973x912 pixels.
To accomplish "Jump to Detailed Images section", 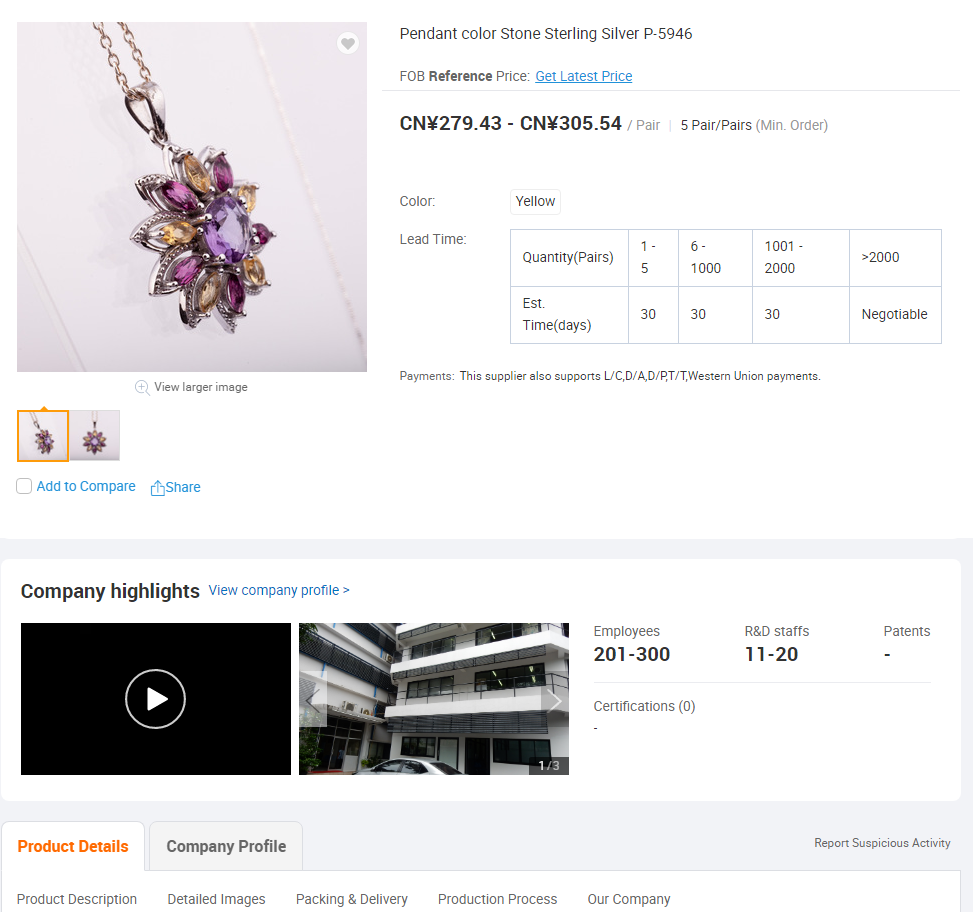I will pos(216,899).
